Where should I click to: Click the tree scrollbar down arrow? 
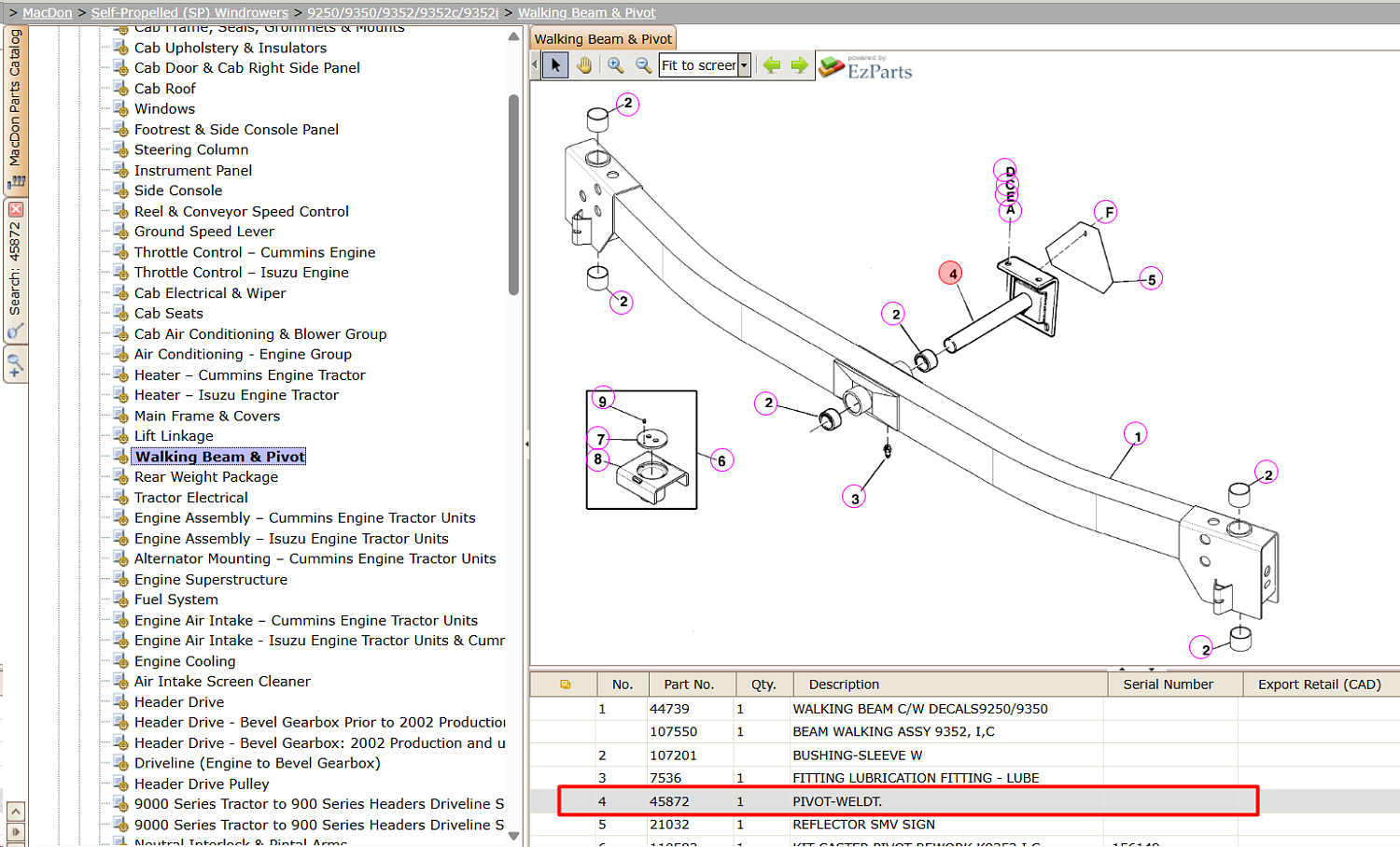coord(513,837)
